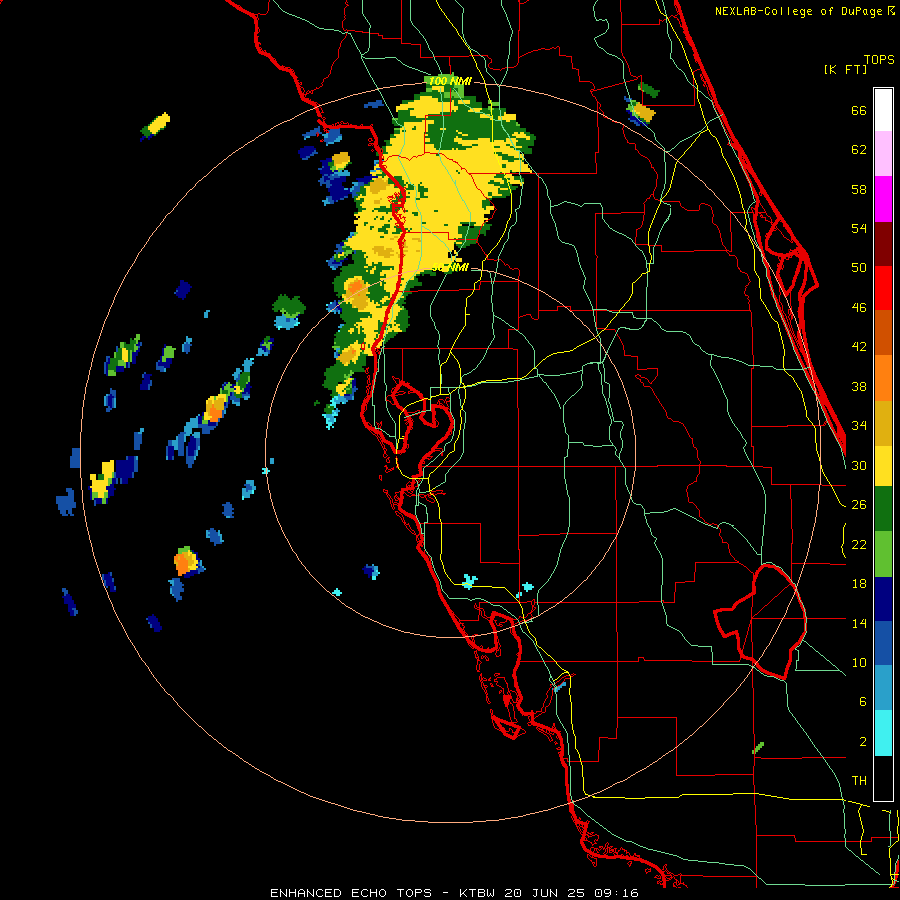
Task: Select the light pink legend swatch
Action: click(x=883, y=154)
